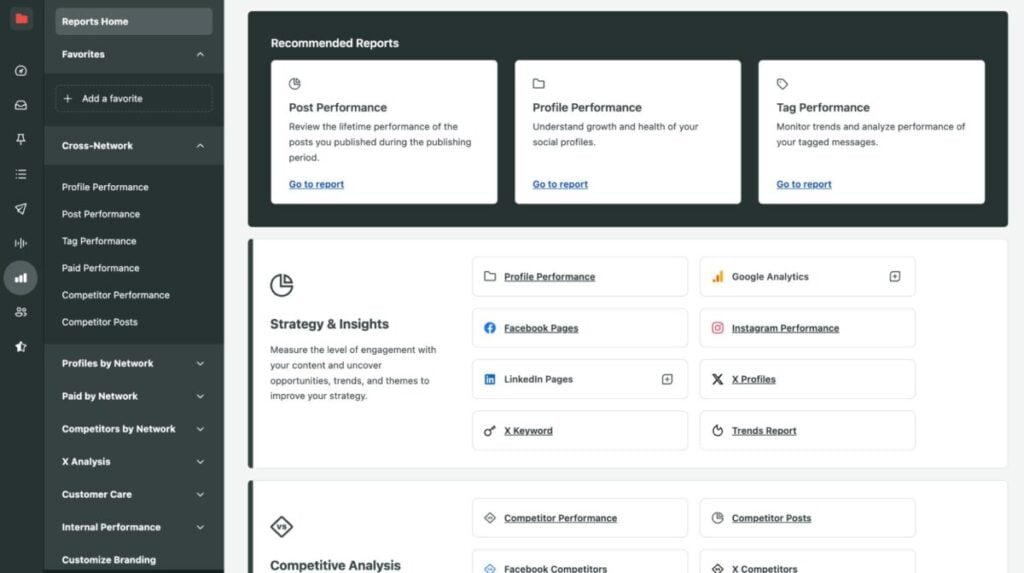1024x573 pixels.
Task: Click the plus-square icon on Google Analytics
Action: point(895,276)
